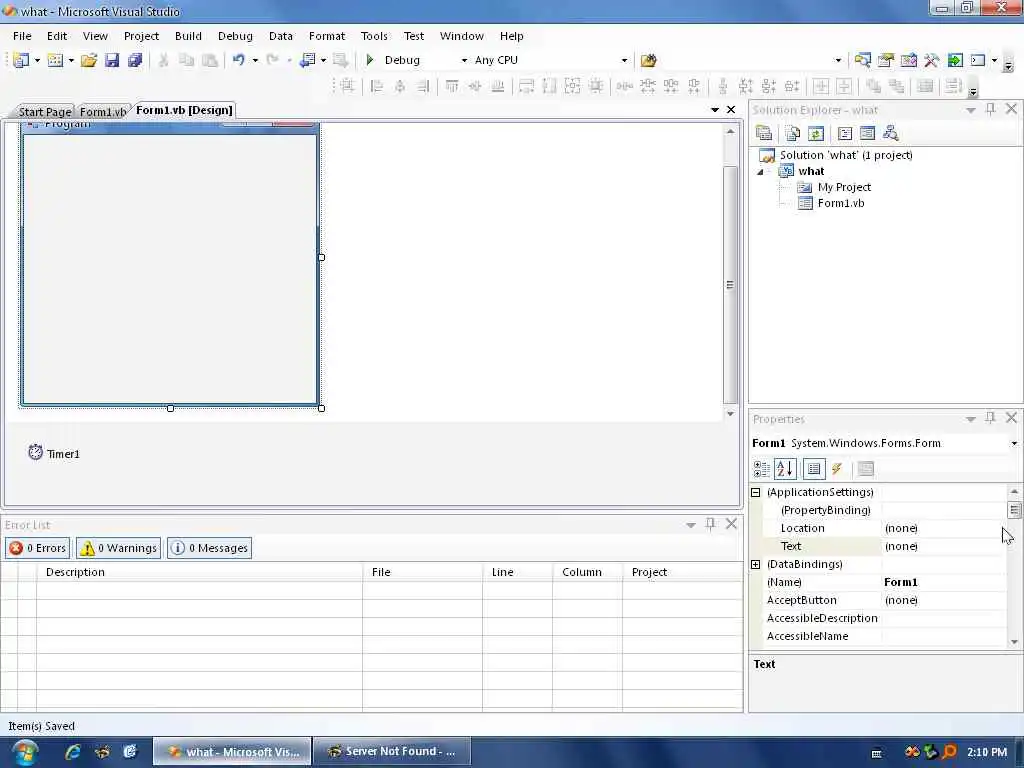Click the Find in Files binoculars-folder icon

[x=648, y=60]
